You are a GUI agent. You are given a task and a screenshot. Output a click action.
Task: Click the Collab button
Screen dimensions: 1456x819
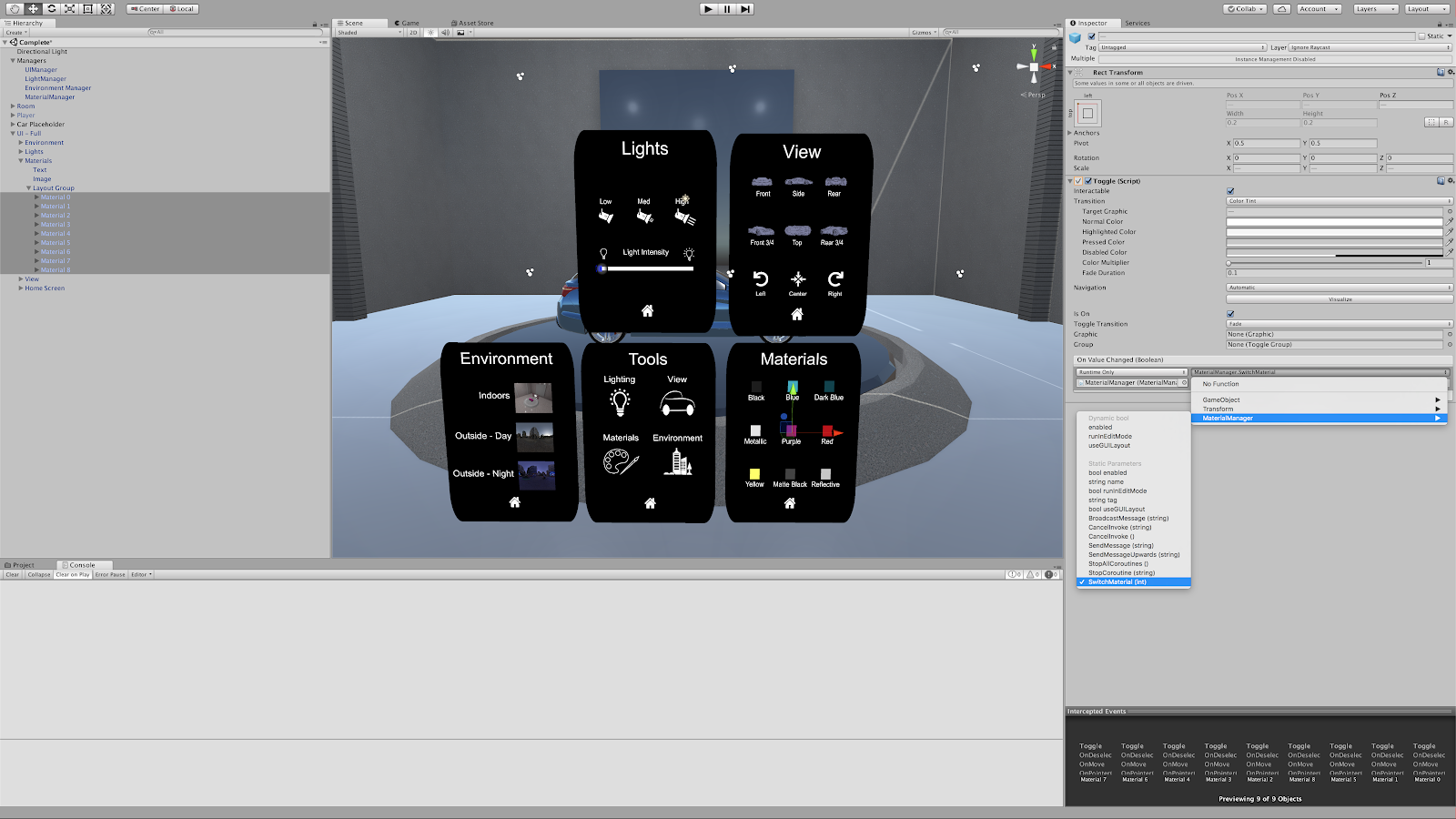click(1245, 9)
